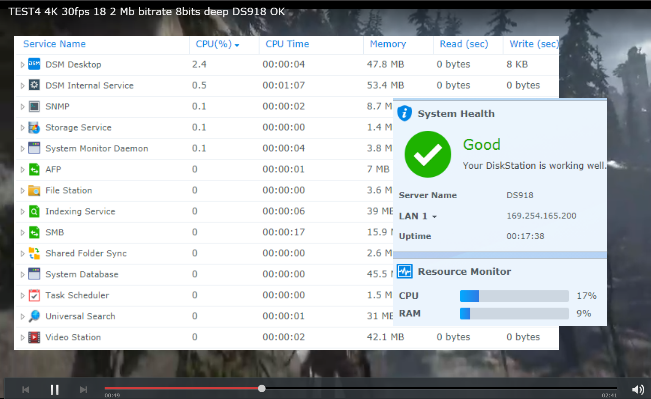Mute audio with the speaker icon
The height and width of the screenshot is (399, 651).
point(638,389)
